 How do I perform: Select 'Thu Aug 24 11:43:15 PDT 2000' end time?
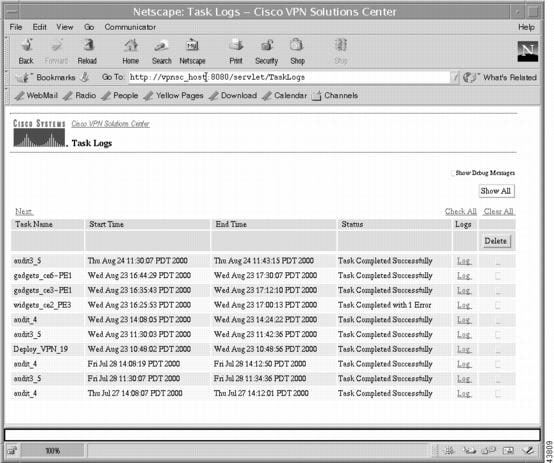[x=264, y=261]
